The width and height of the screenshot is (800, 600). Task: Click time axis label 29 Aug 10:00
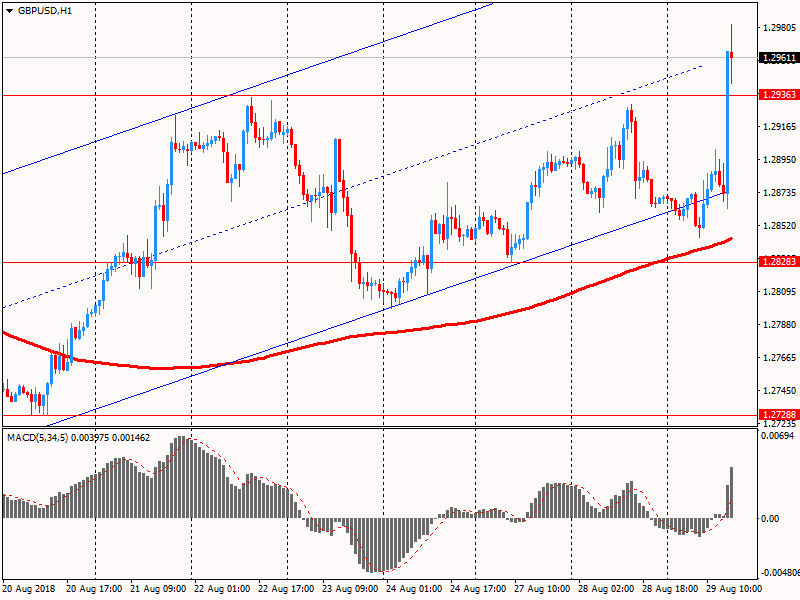(734, 589)
